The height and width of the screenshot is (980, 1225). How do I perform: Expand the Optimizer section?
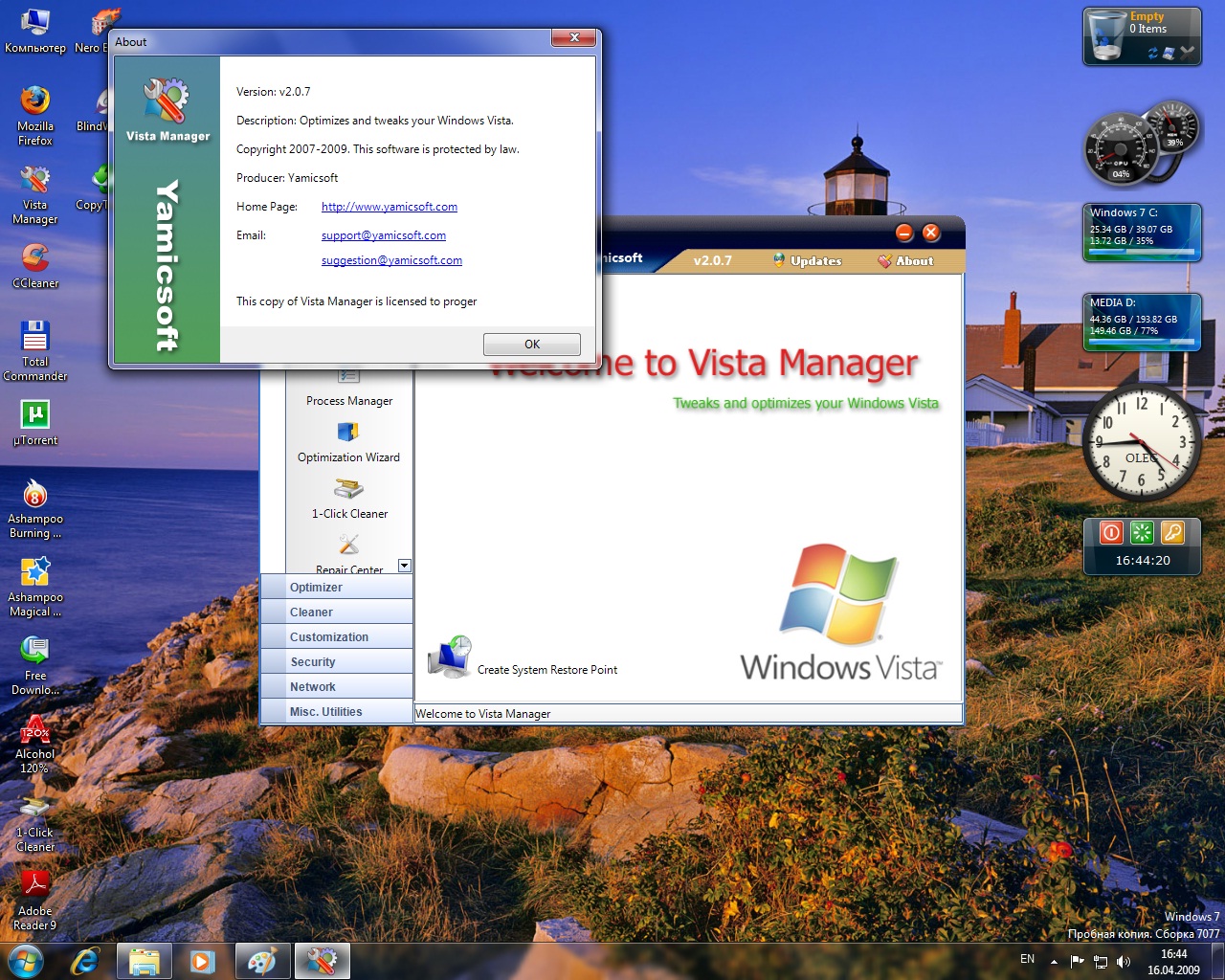click(337, 588)
